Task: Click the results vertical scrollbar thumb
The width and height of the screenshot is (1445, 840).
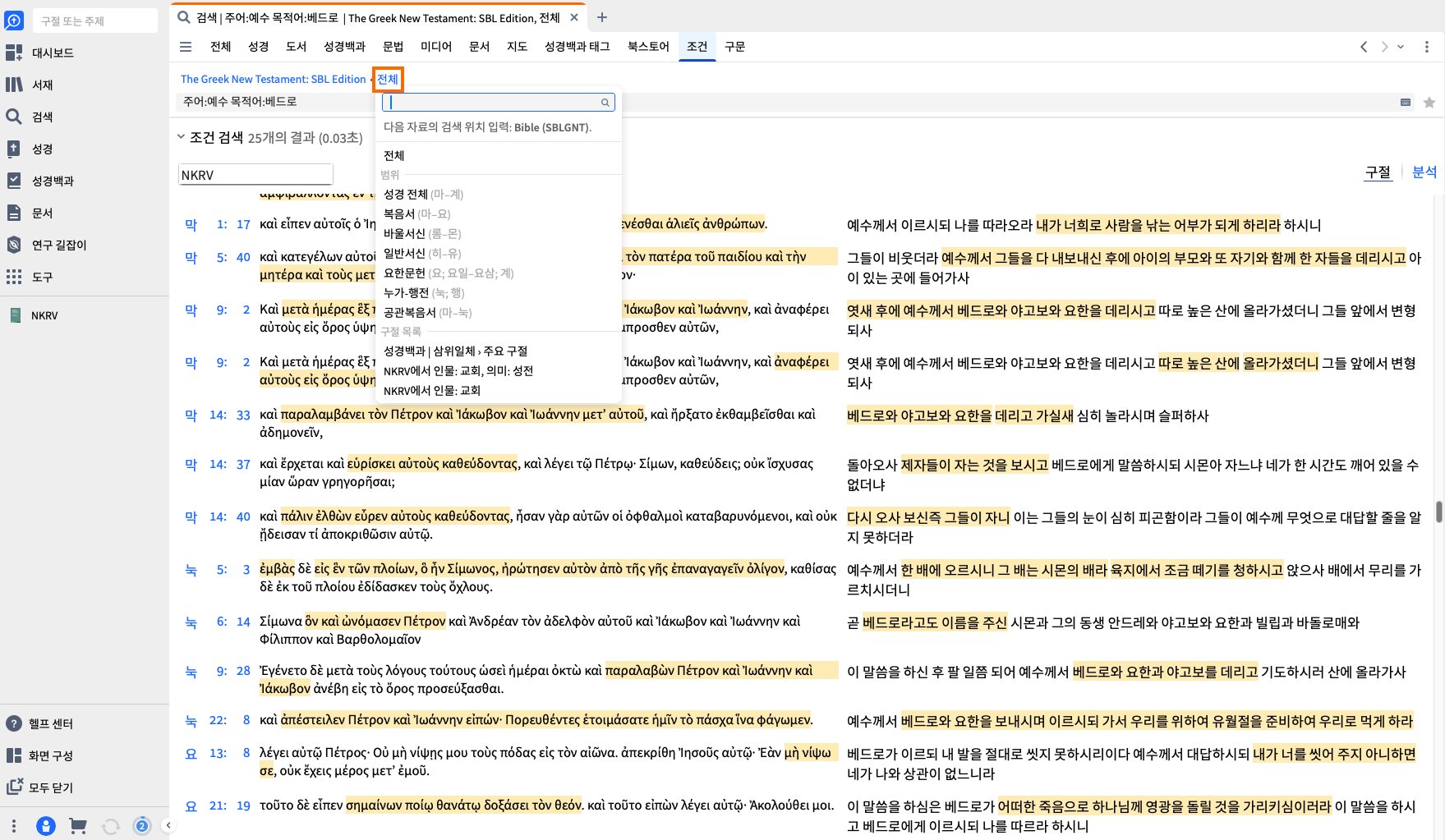Action: 1438,511
